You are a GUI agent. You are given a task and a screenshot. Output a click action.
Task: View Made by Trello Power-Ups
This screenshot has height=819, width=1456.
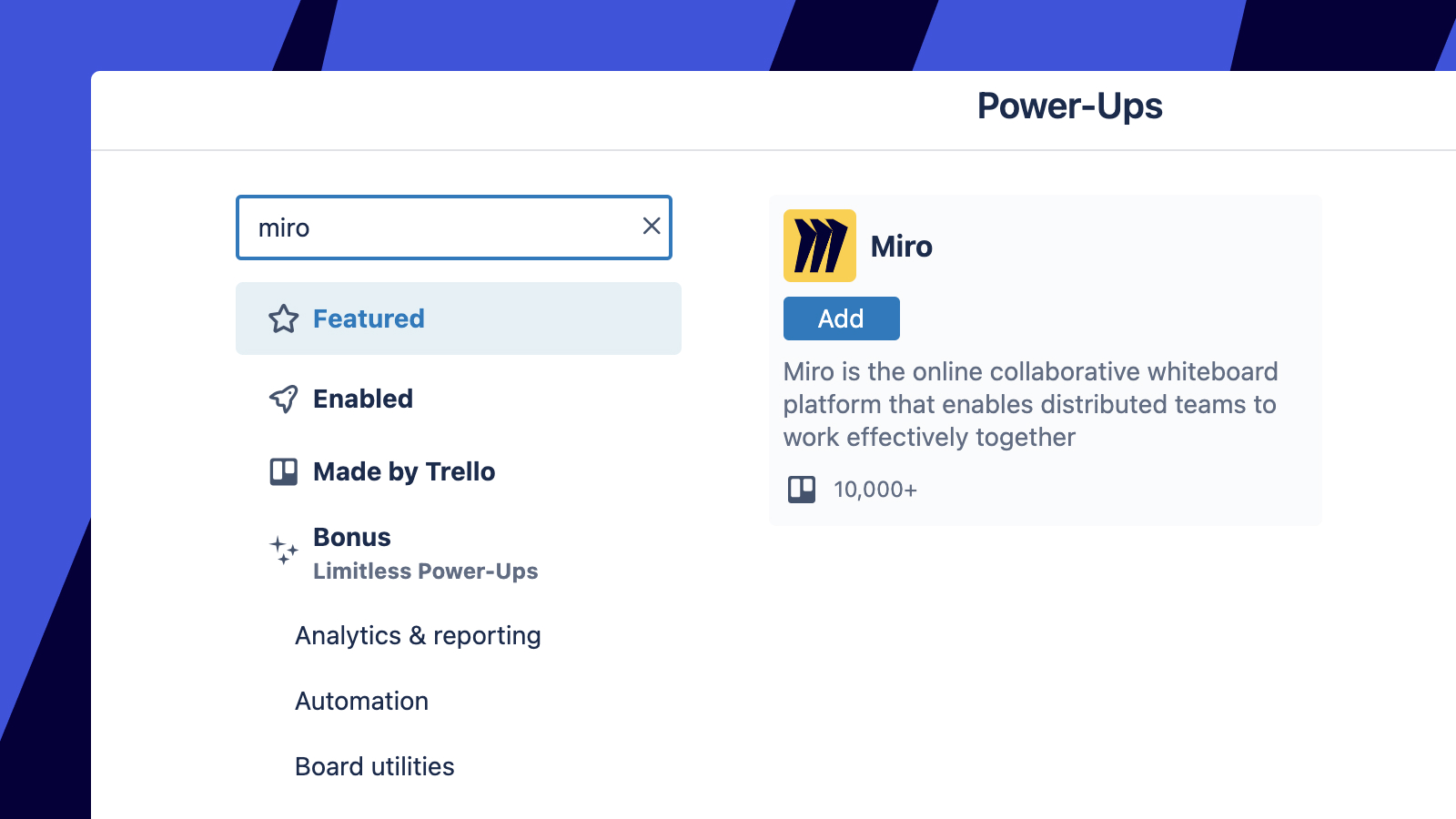tap(404, 471)
